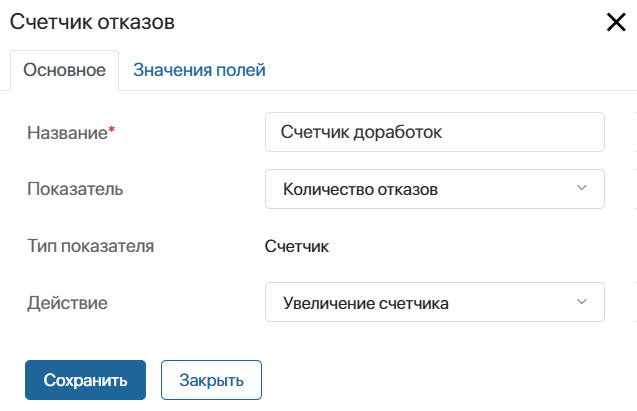
Task: Click the Увеличение счетчика selected value text
Action: pyautogui.click(x=366, y=303)
